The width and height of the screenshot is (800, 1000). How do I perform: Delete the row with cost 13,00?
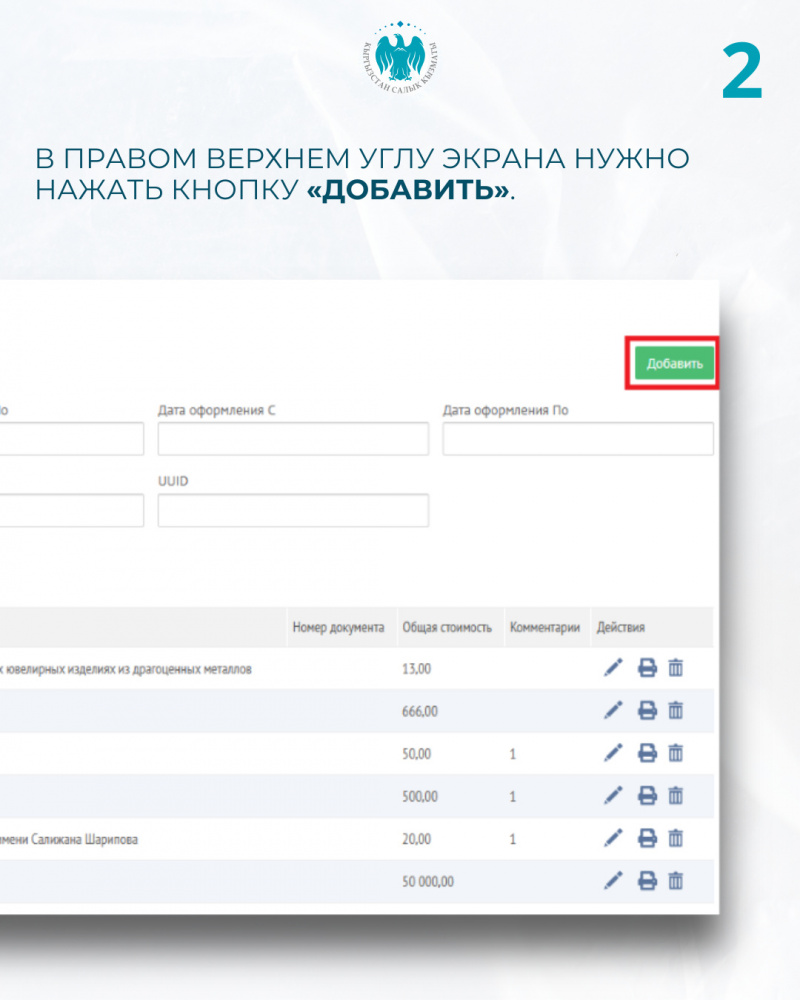point(676,668)
